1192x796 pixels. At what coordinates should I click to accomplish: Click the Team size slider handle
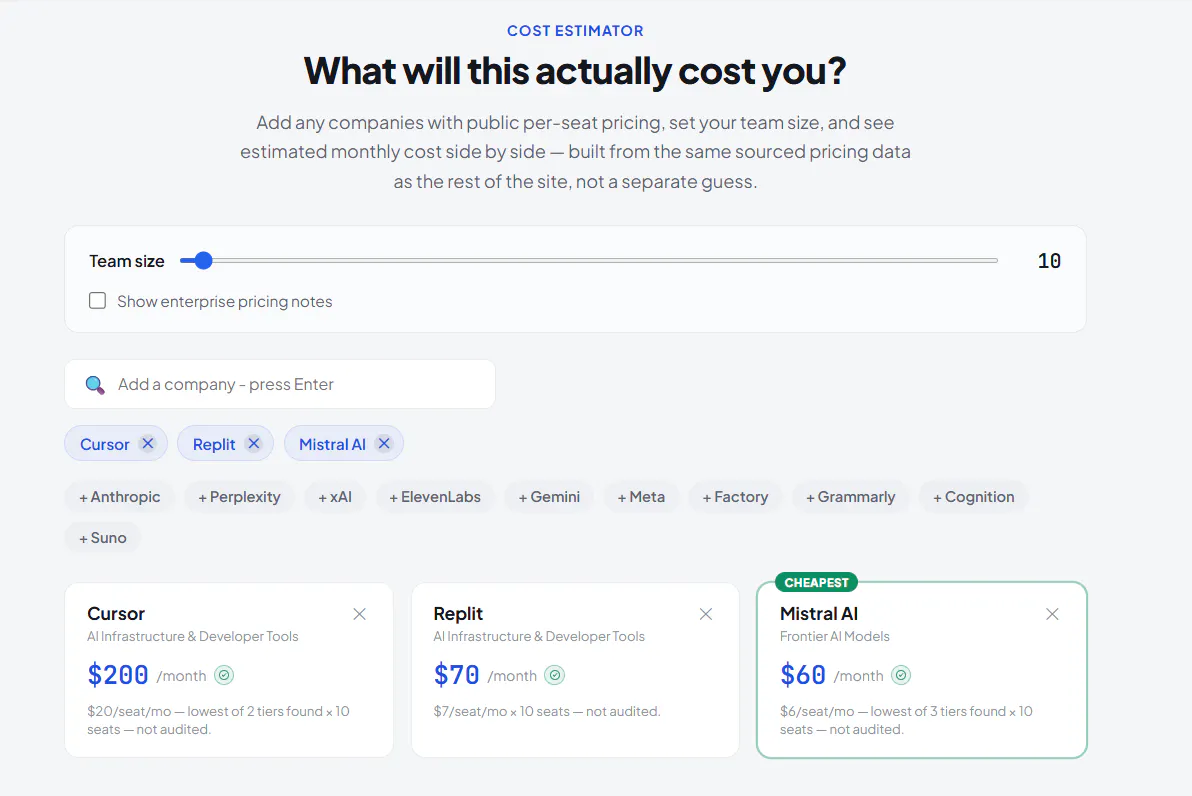click(202, 261)
